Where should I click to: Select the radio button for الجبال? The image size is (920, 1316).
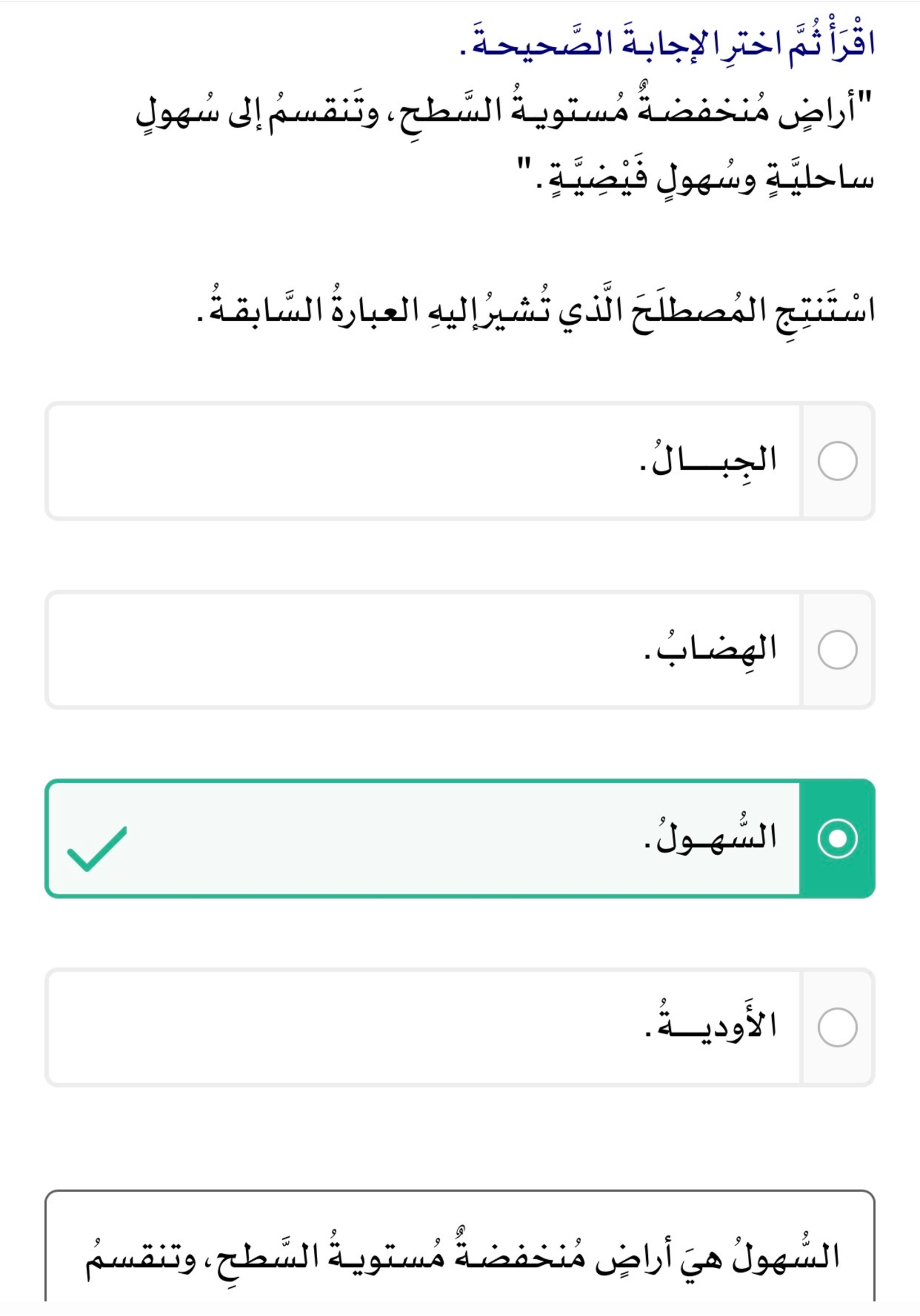(837, 461)
